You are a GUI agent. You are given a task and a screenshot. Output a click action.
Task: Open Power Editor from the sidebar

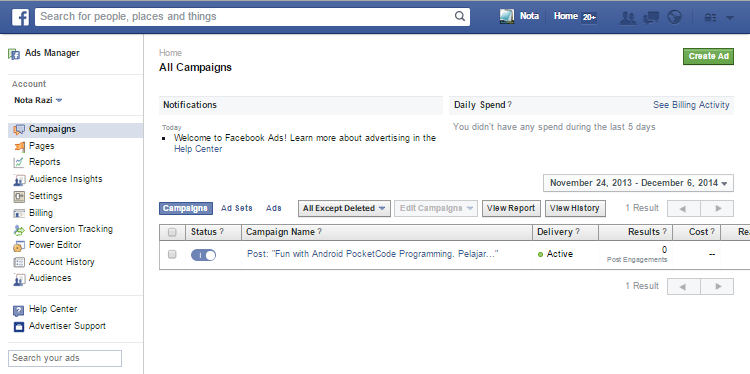(x=55, y=245)
